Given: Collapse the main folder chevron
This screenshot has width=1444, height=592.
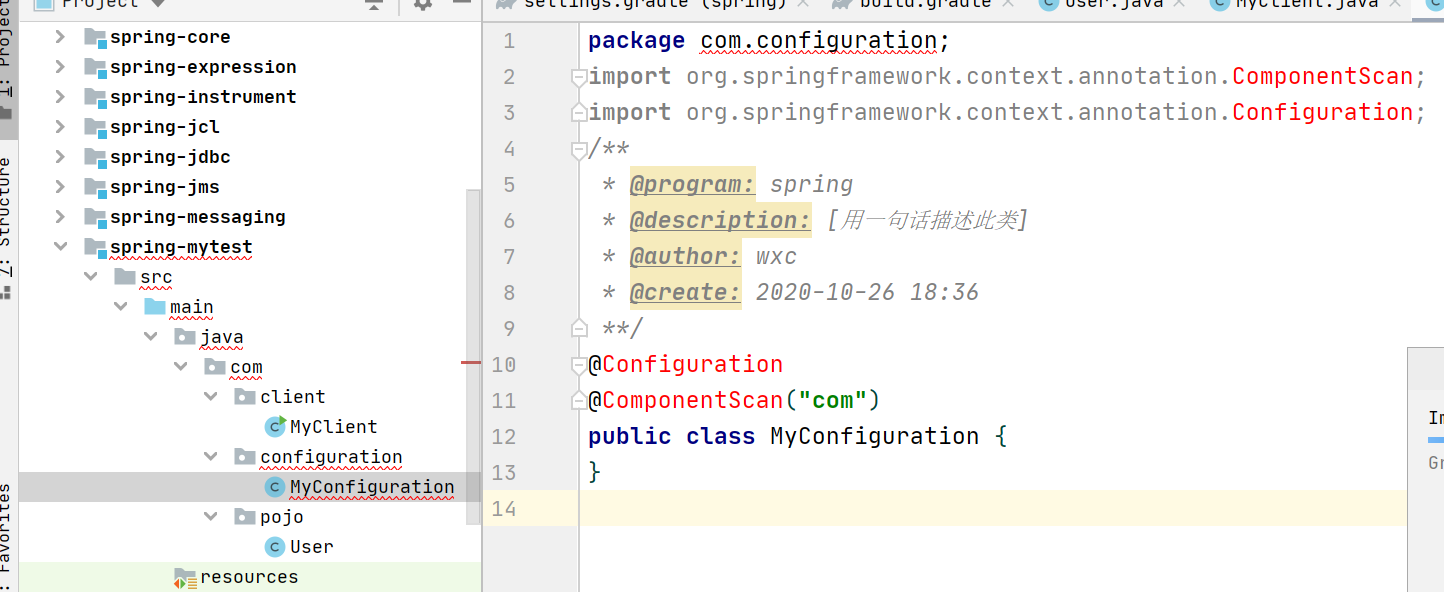Looking at the screenshot, I should click(x=121, y=307).
